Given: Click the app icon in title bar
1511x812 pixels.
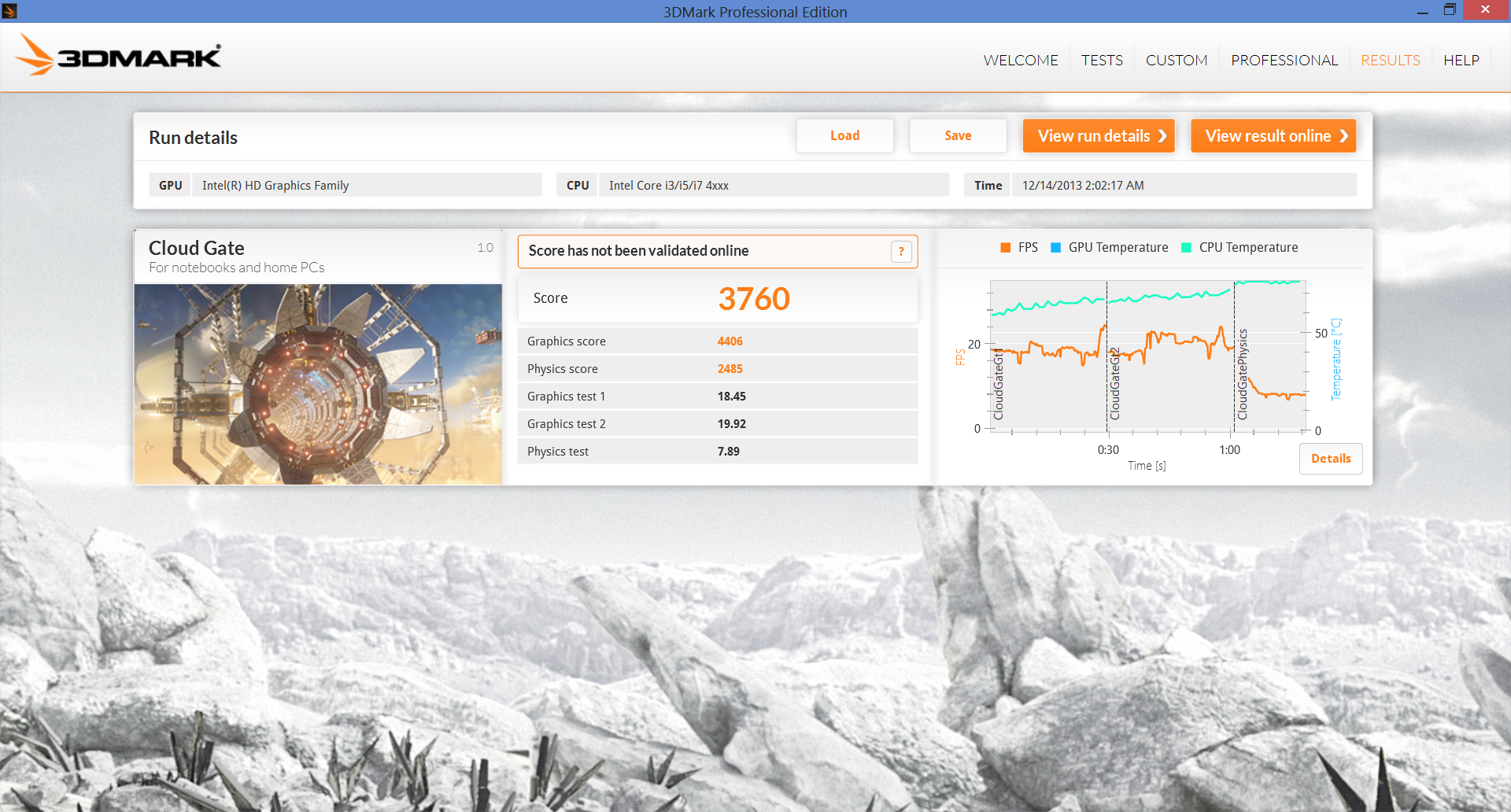Looking at the screenshot, I should coord(9,11).
